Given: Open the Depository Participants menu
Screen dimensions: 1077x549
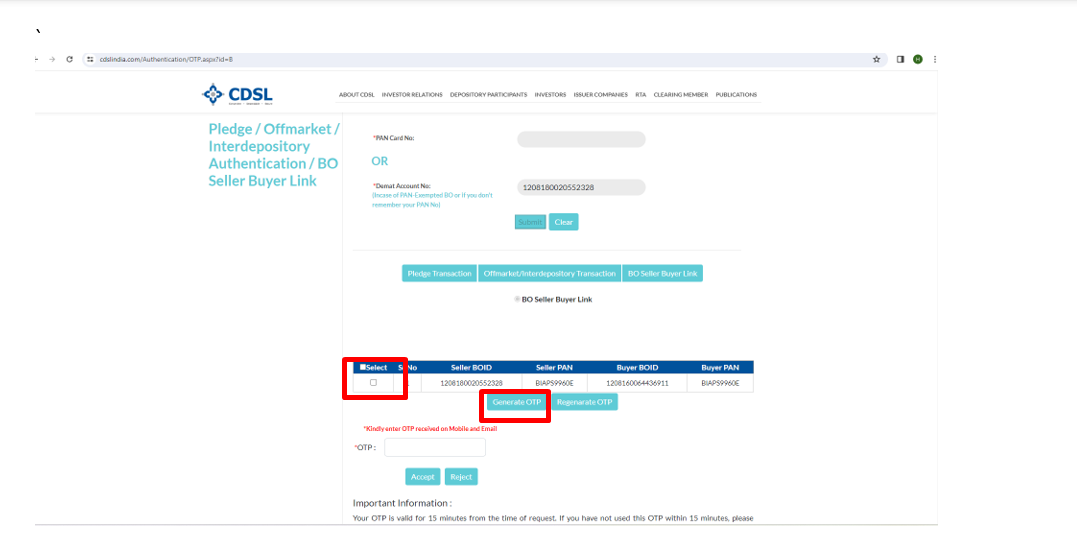Looking at the screenshot, I should [x=488, y=95].
